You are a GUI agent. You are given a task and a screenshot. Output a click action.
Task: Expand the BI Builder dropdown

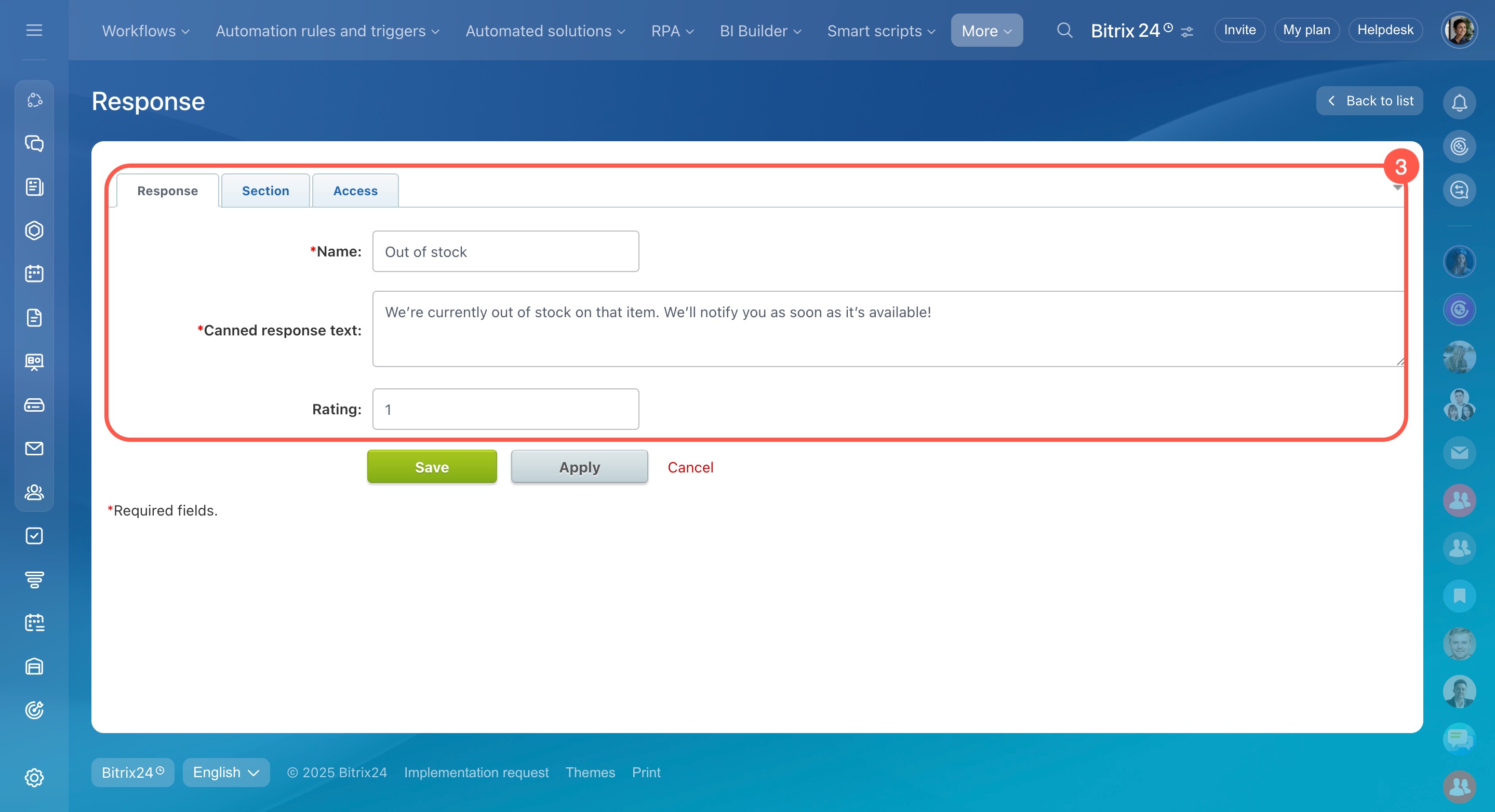point(759,31)
